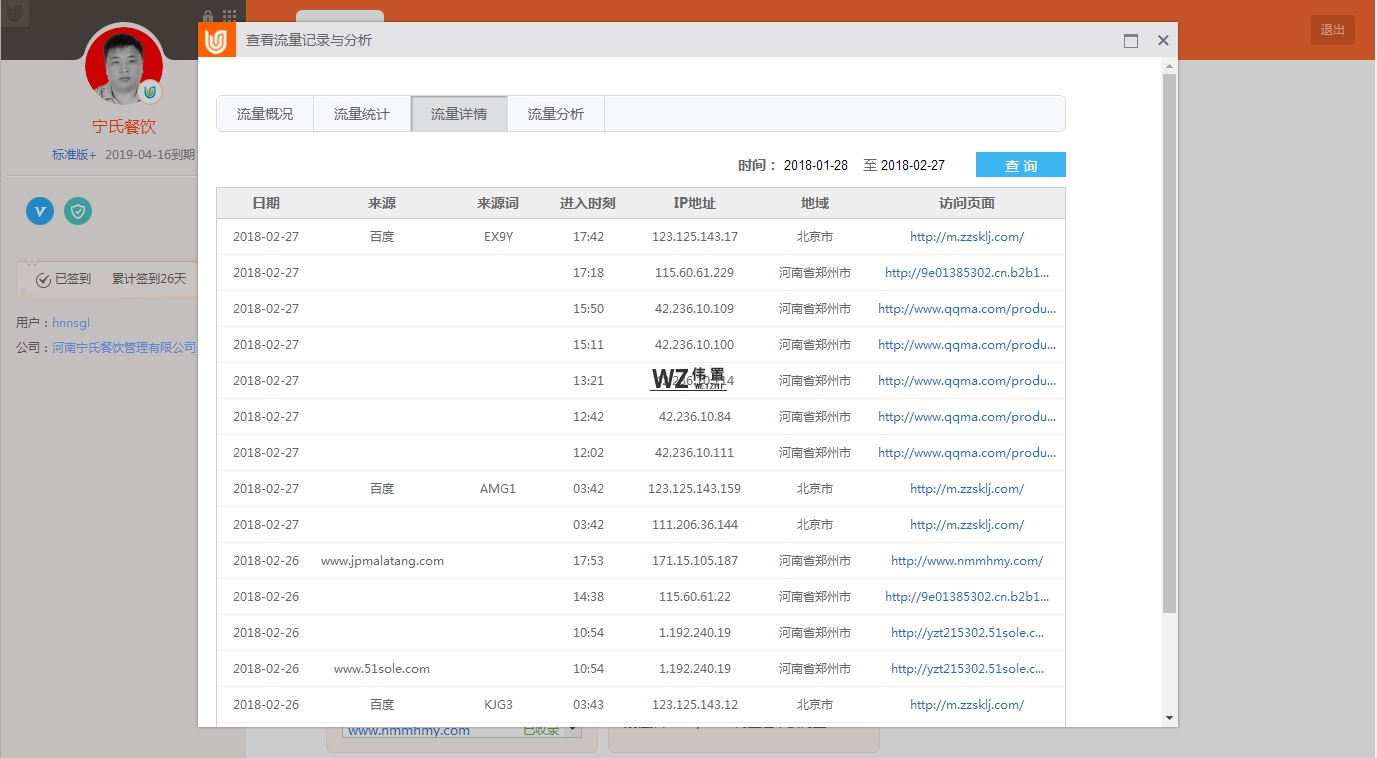This screenshot has width=1377, height=758.
Task: Switch to the 流量统计 tab
Action: pos(362,114)
